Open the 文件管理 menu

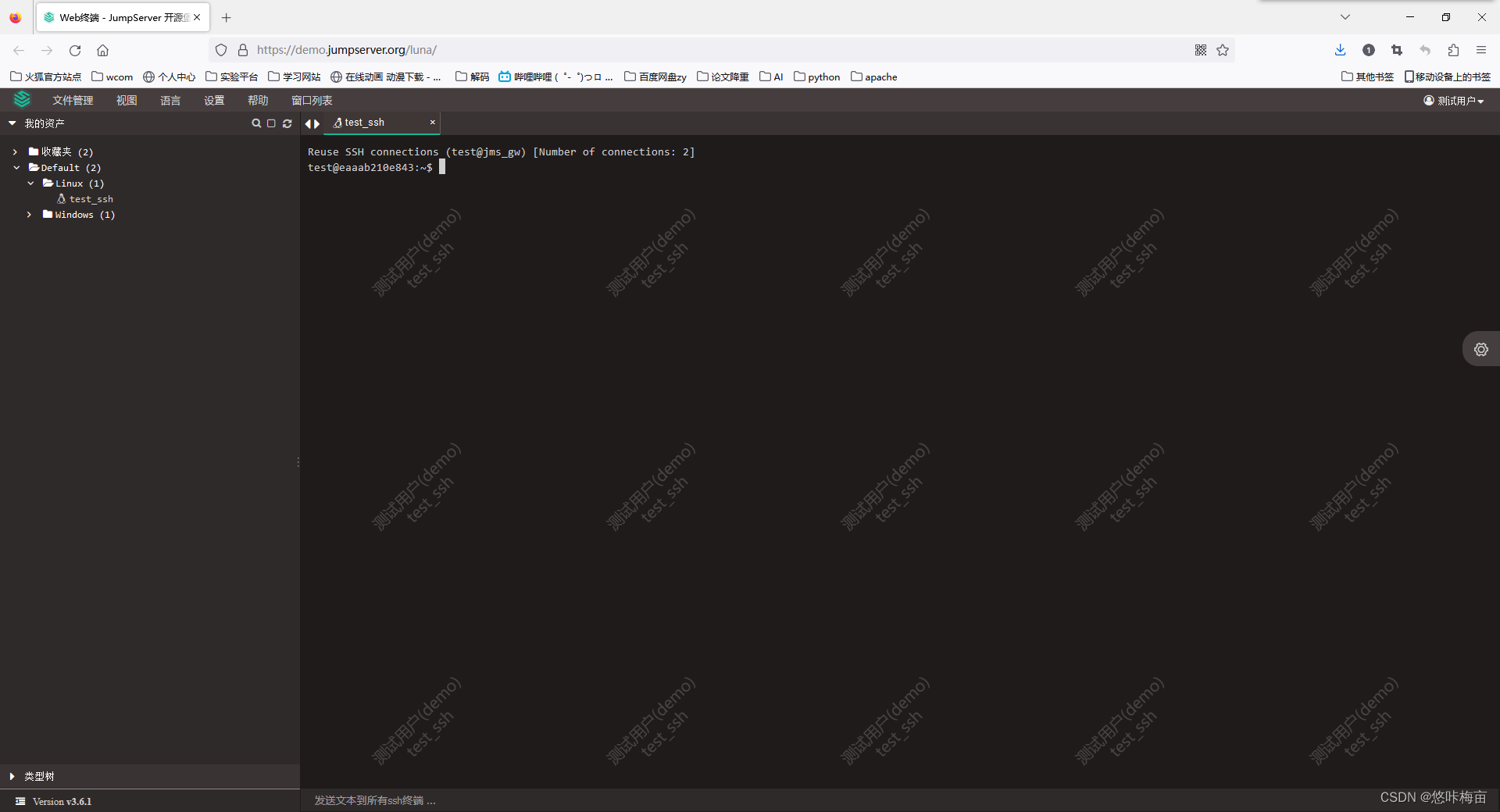click(73, 101)
